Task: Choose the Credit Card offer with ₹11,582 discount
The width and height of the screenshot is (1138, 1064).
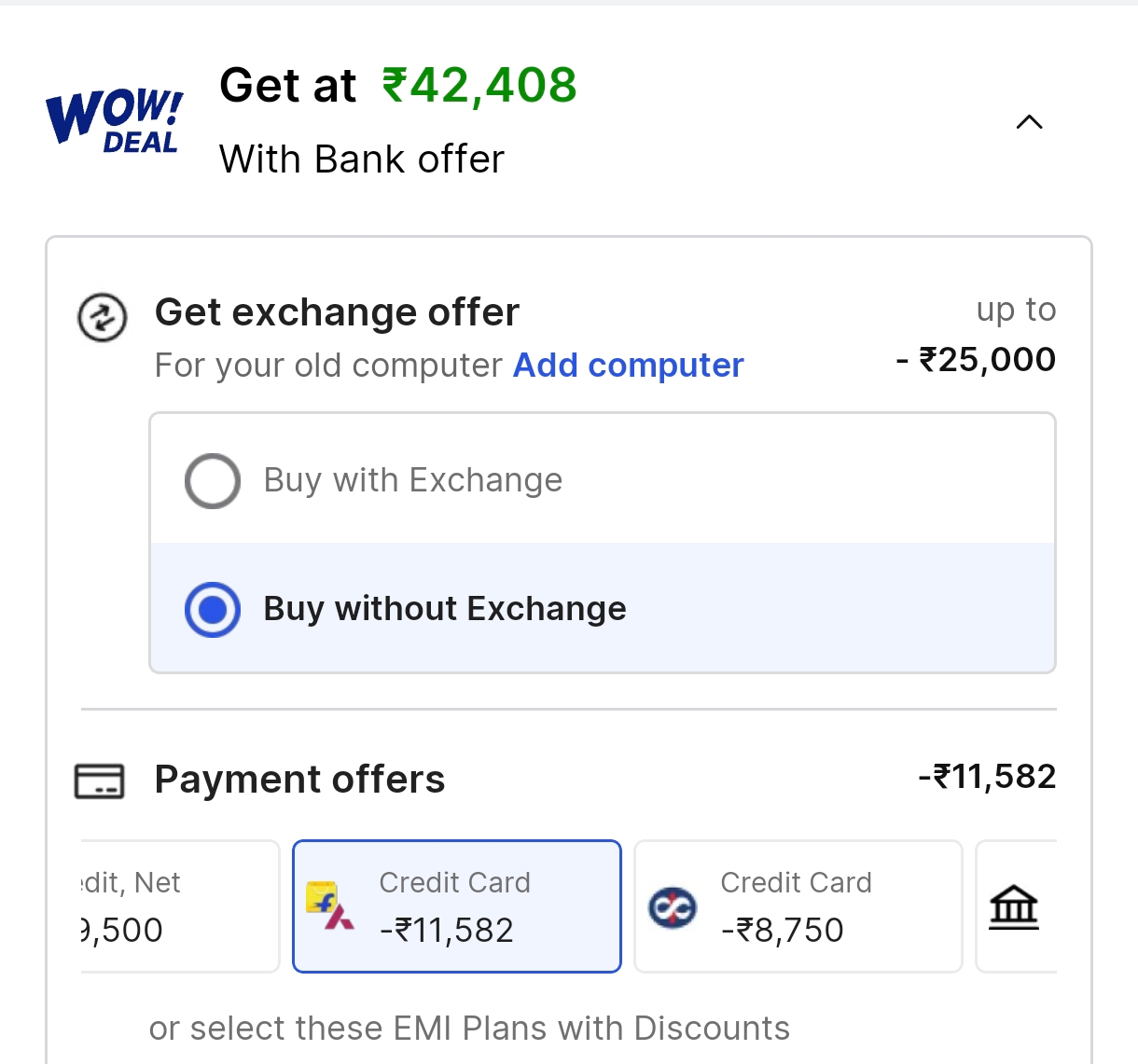Action: pos(456,905)
